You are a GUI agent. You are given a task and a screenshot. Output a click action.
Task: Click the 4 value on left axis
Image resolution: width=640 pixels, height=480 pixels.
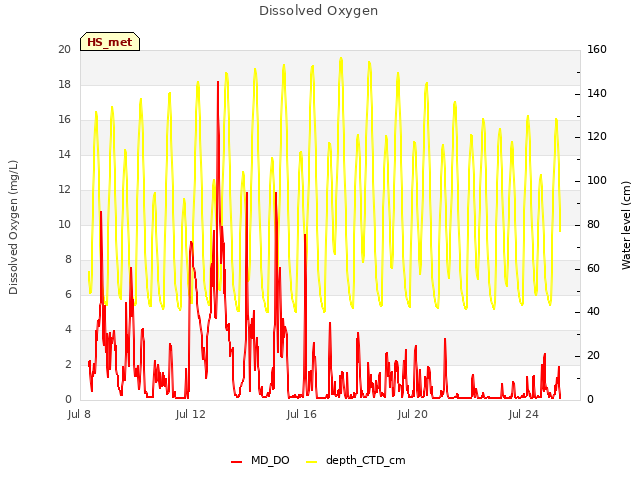tap(68, 329)
